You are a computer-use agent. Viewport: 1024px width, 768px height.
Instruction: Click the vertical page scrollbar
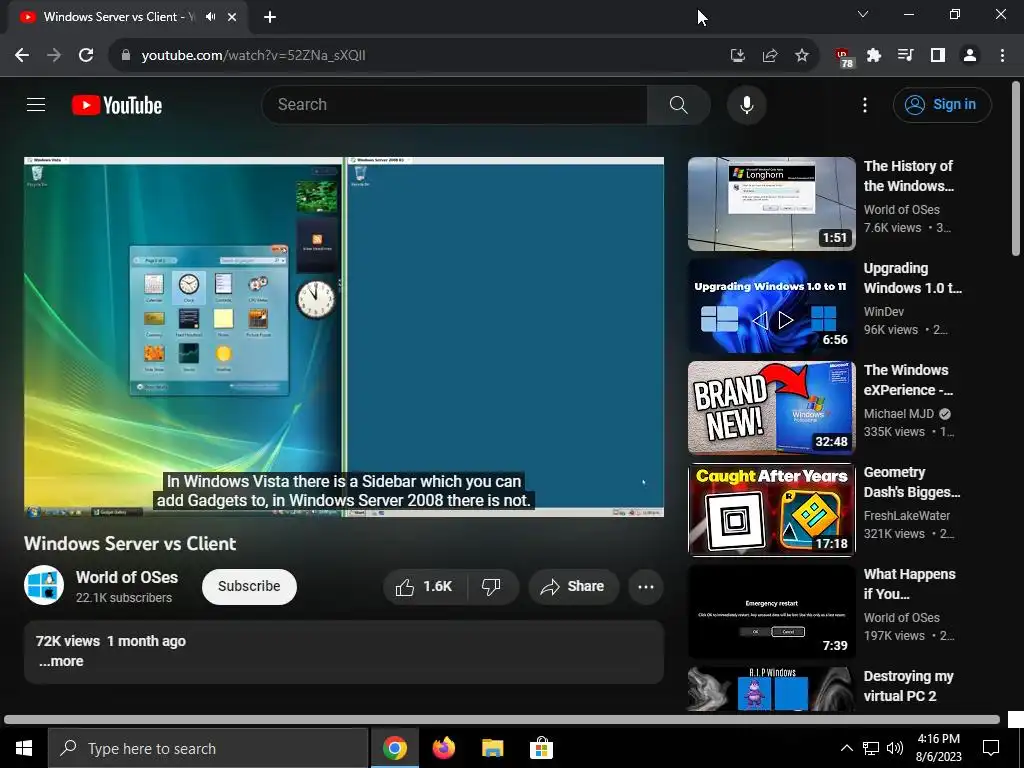pos(1016,168)
